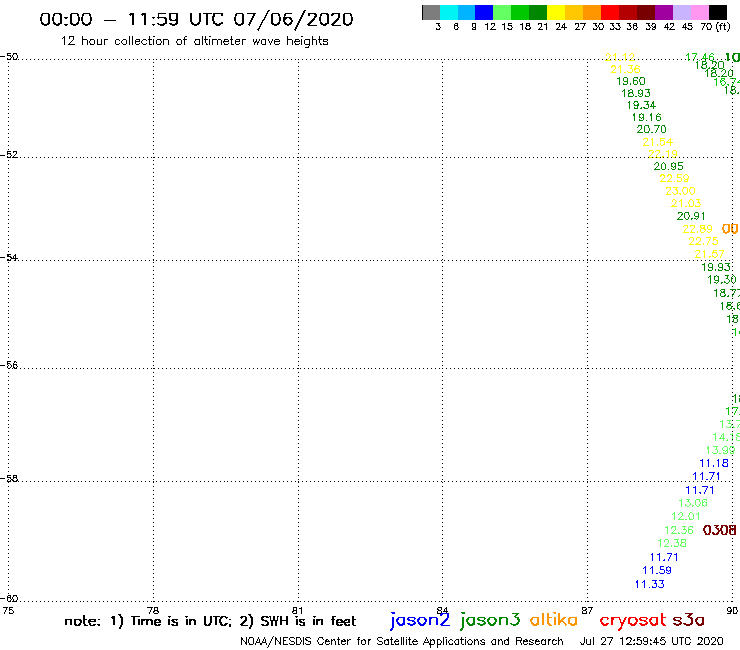The width and height of the screenshot is (740, 650).
Task: Click the latitude label -56
Action: click(9, 365)
